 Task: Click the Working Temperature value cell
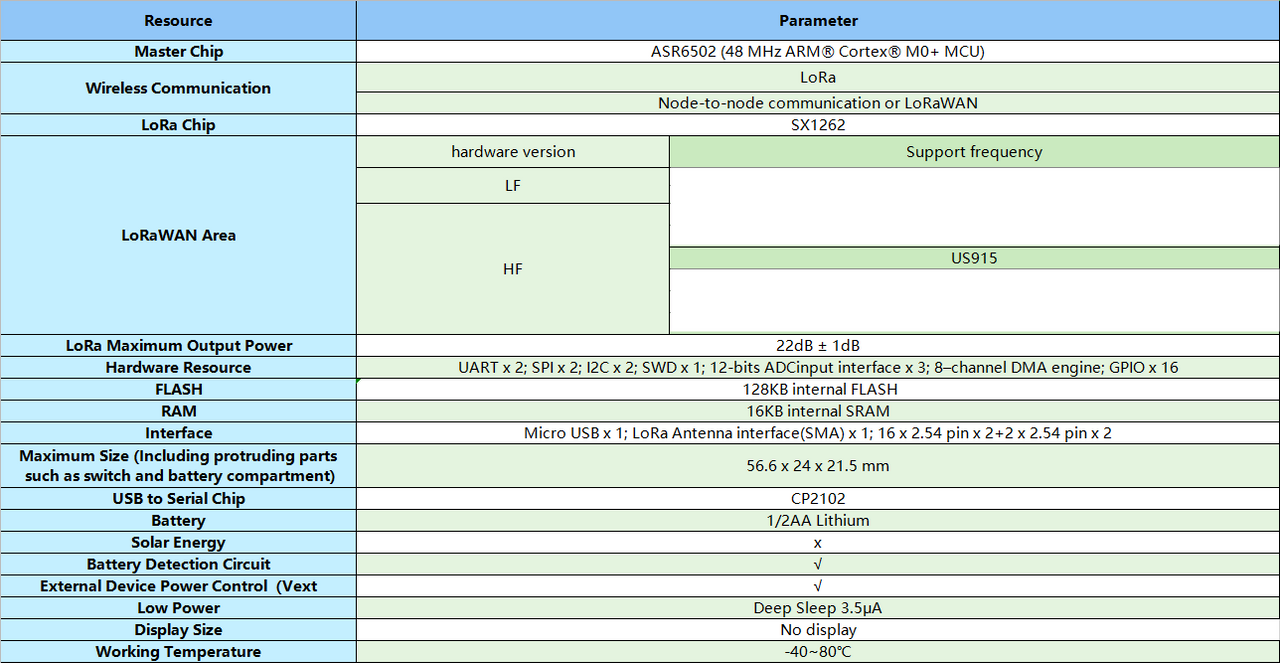(x=817, y=651)
